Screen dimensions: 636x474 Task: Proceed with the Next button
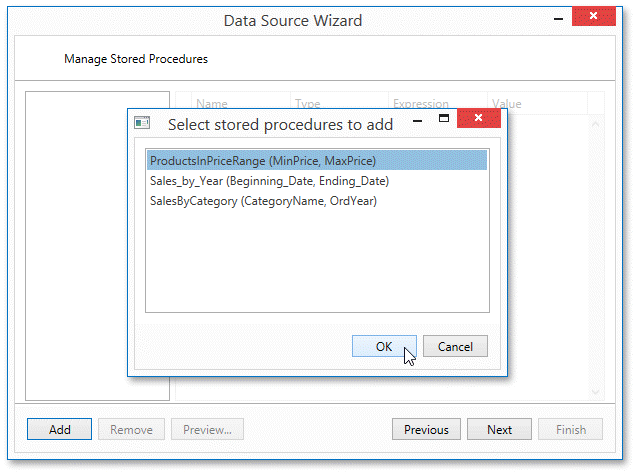[499, 429]
